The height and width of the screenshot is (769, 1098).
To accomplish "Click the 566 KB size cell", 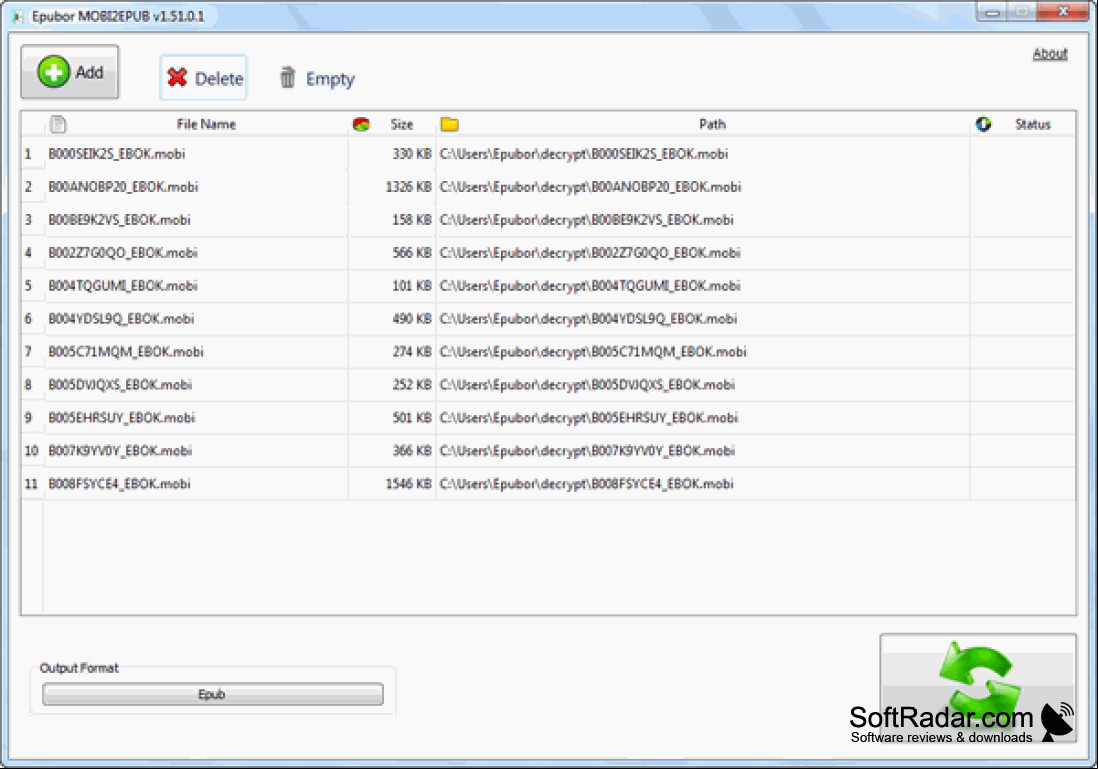I will 412,253.
